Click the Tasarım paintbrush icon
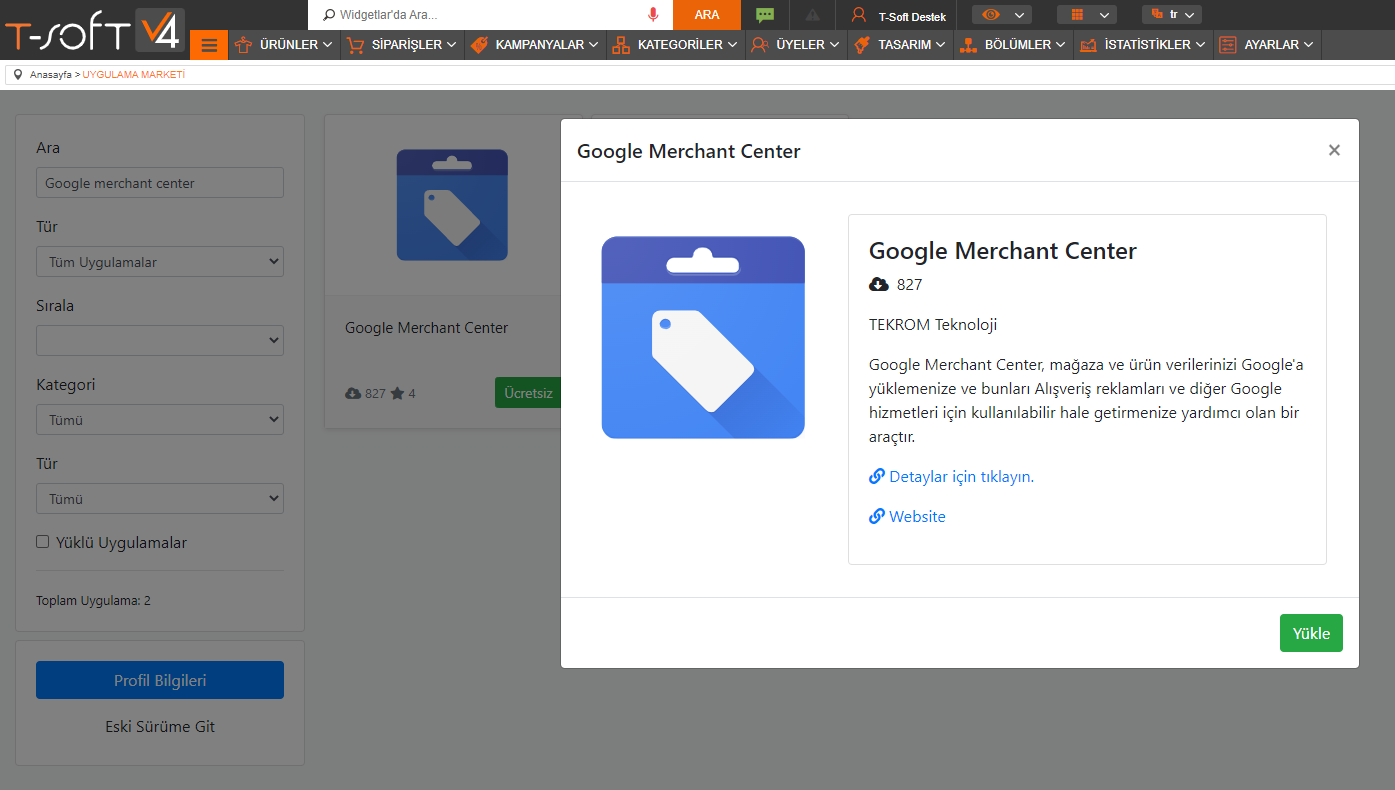 click(x=861, y=45)
